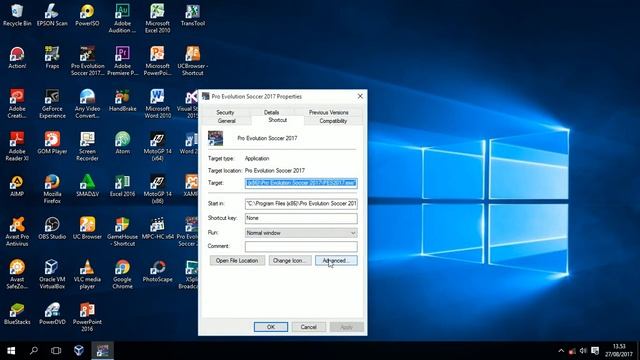Select the Adobe Reader XI desktop icon
640x360 pixels.
tap(17, 146)
